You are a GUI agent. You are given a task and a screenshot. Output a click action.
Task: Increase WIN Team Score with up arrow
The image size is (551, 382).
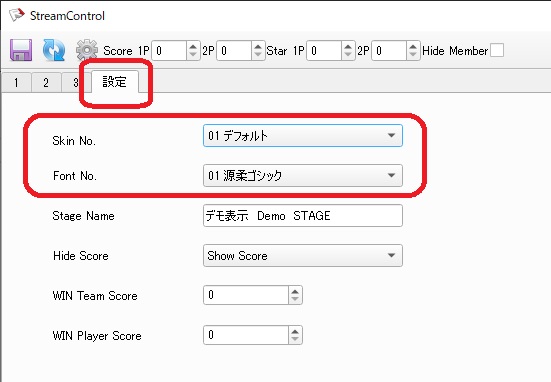[x=295, y=291]
